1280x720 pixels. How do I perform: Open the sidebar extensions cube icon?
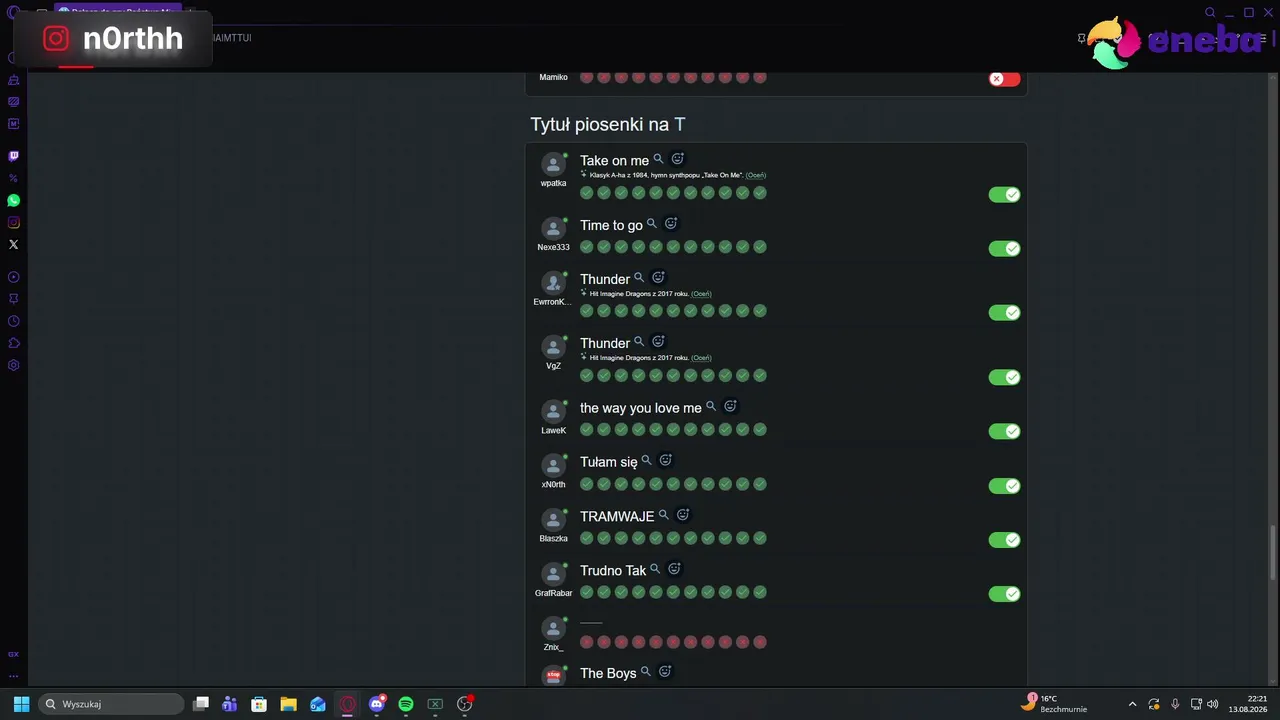pos(13,343)
